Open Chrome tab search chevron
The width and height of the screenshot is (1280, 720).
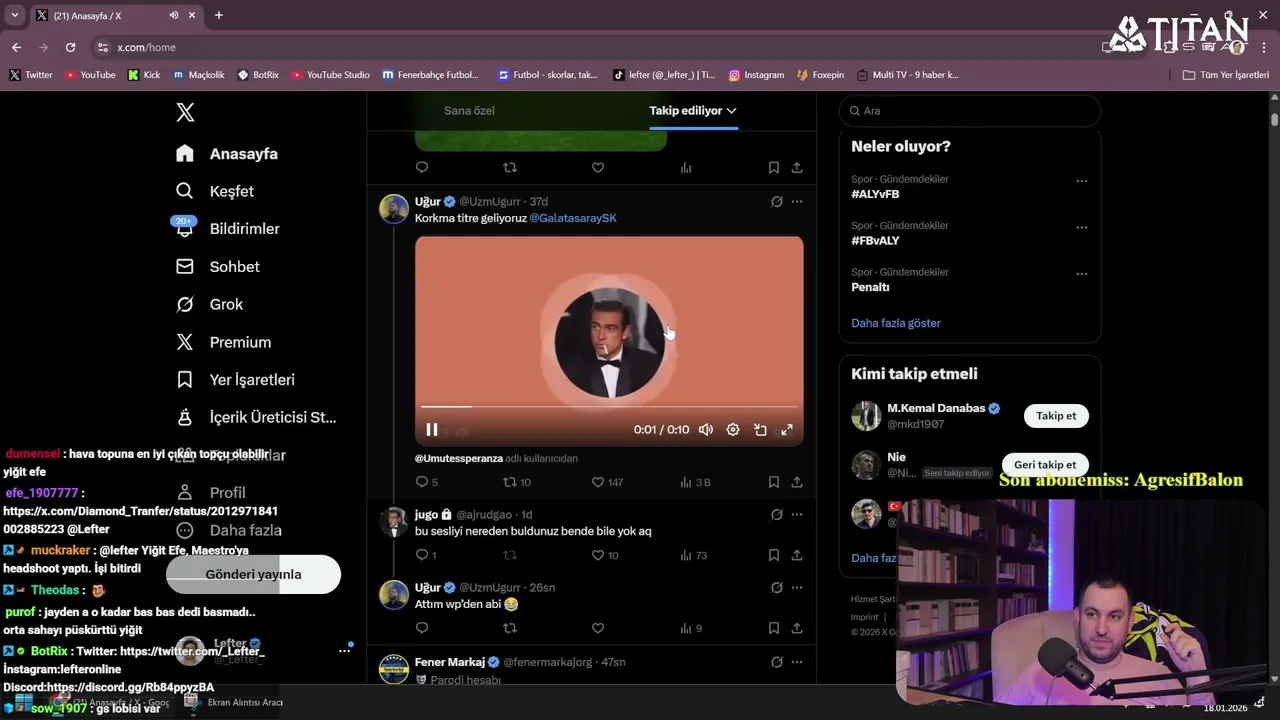pyautogui.click(x=14, y=15)
